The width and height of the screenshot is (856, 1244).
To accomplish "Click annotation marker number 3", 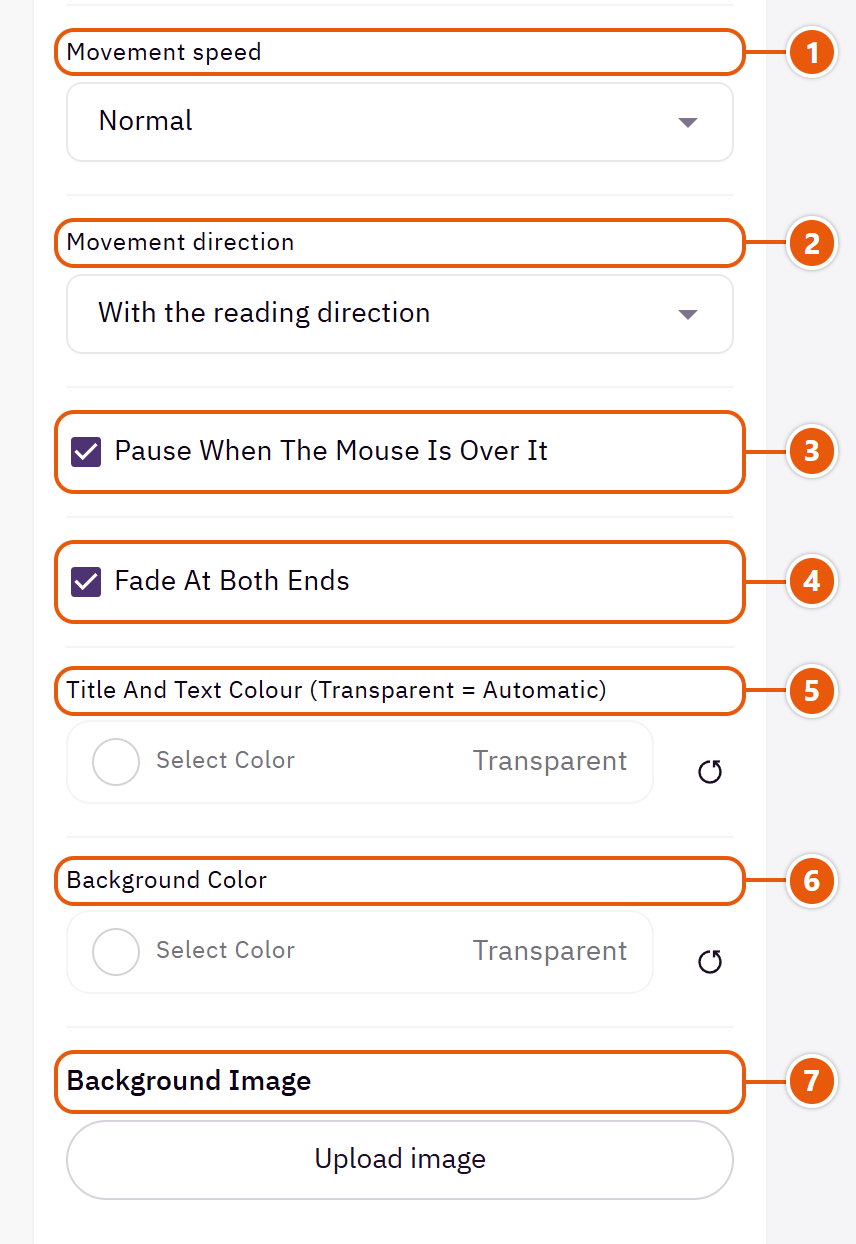I will (x=811, y=451).
